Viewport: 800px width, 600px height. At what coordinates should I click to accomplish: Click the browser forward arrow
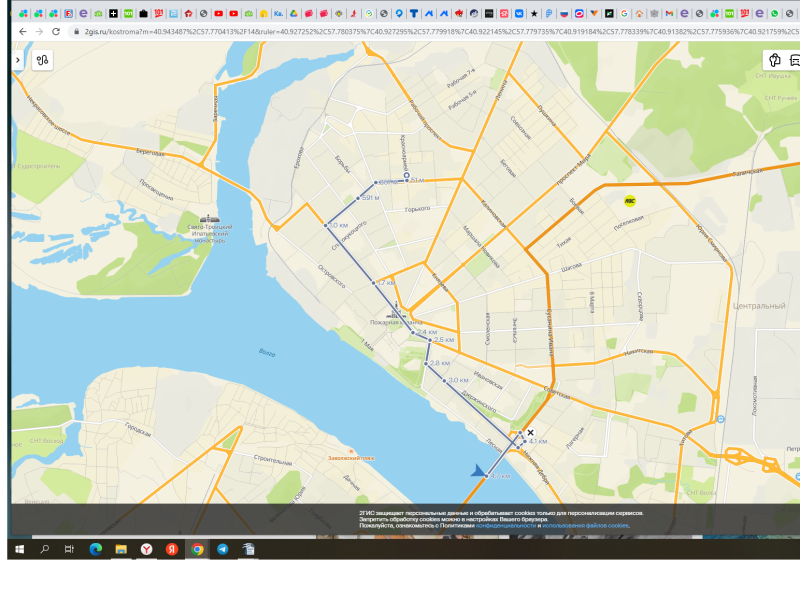39,32
